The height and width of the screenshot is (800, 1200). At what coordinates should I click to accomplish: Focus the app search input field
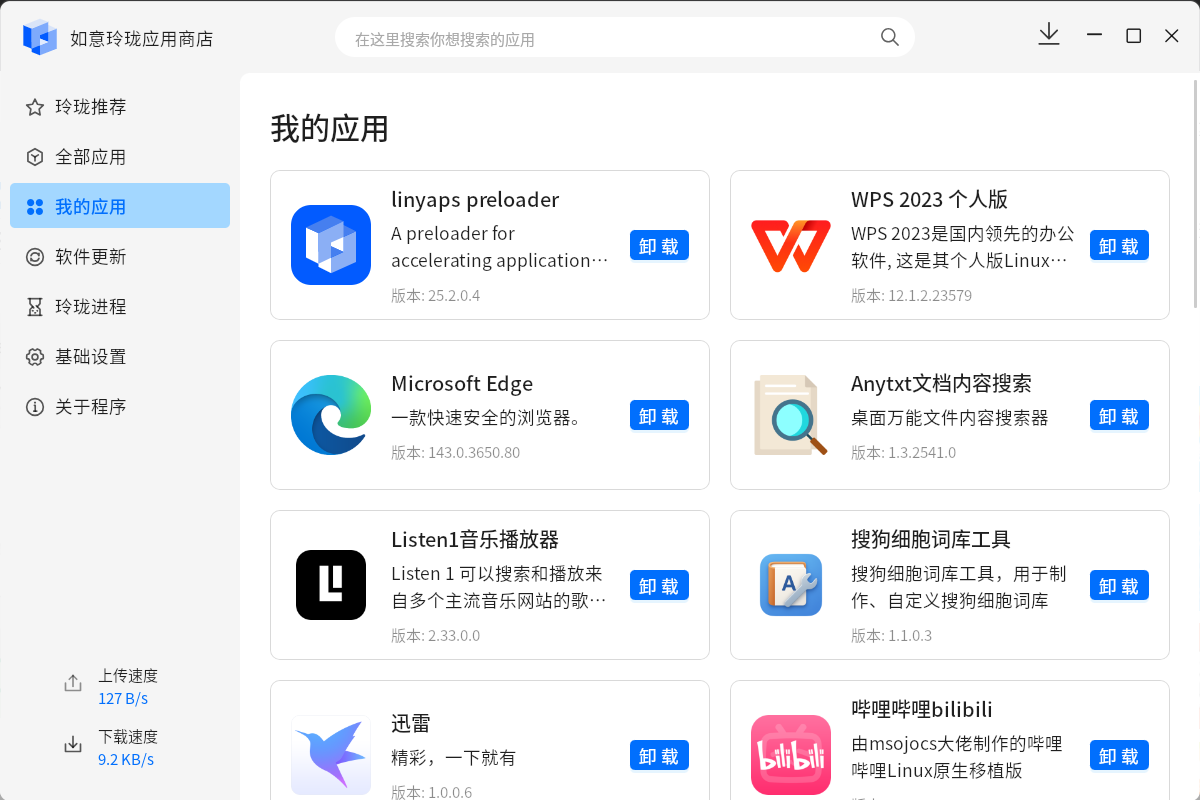click(625, 38)
